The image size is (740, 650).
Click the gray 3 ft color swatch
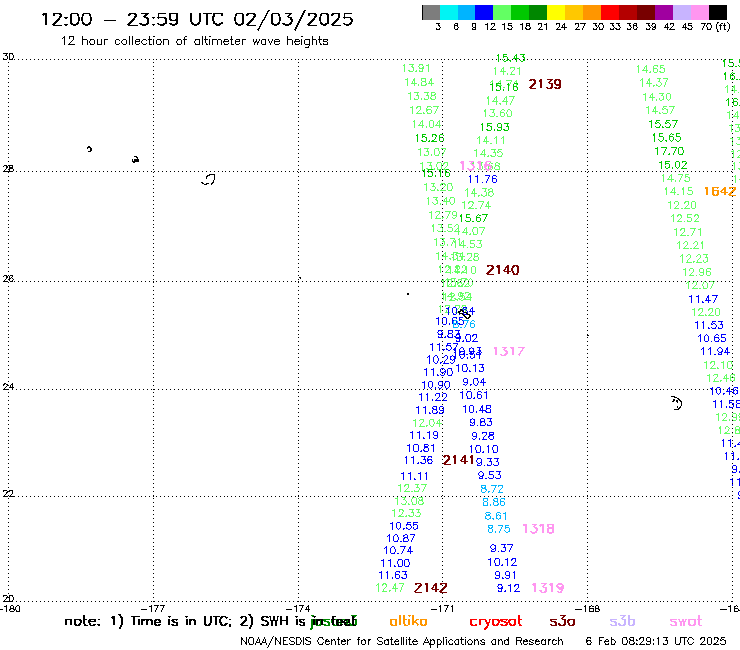431,12
